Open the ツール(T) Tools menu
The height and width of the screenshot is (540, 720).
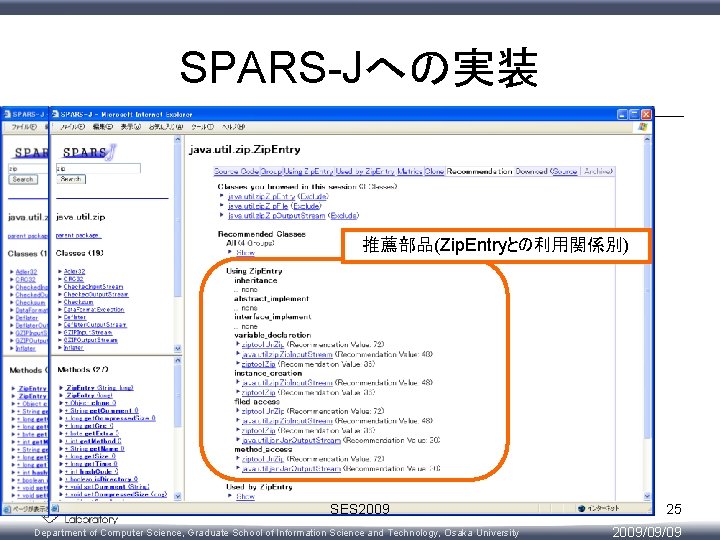(x=202, y=127)
